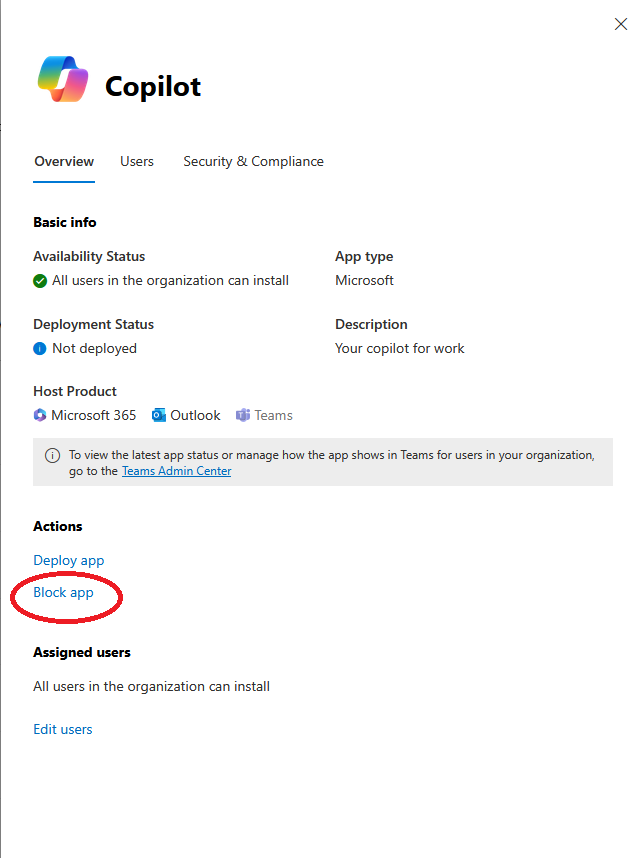Click the Not deployed text
633x858 pixels.
tap(94, 349)
